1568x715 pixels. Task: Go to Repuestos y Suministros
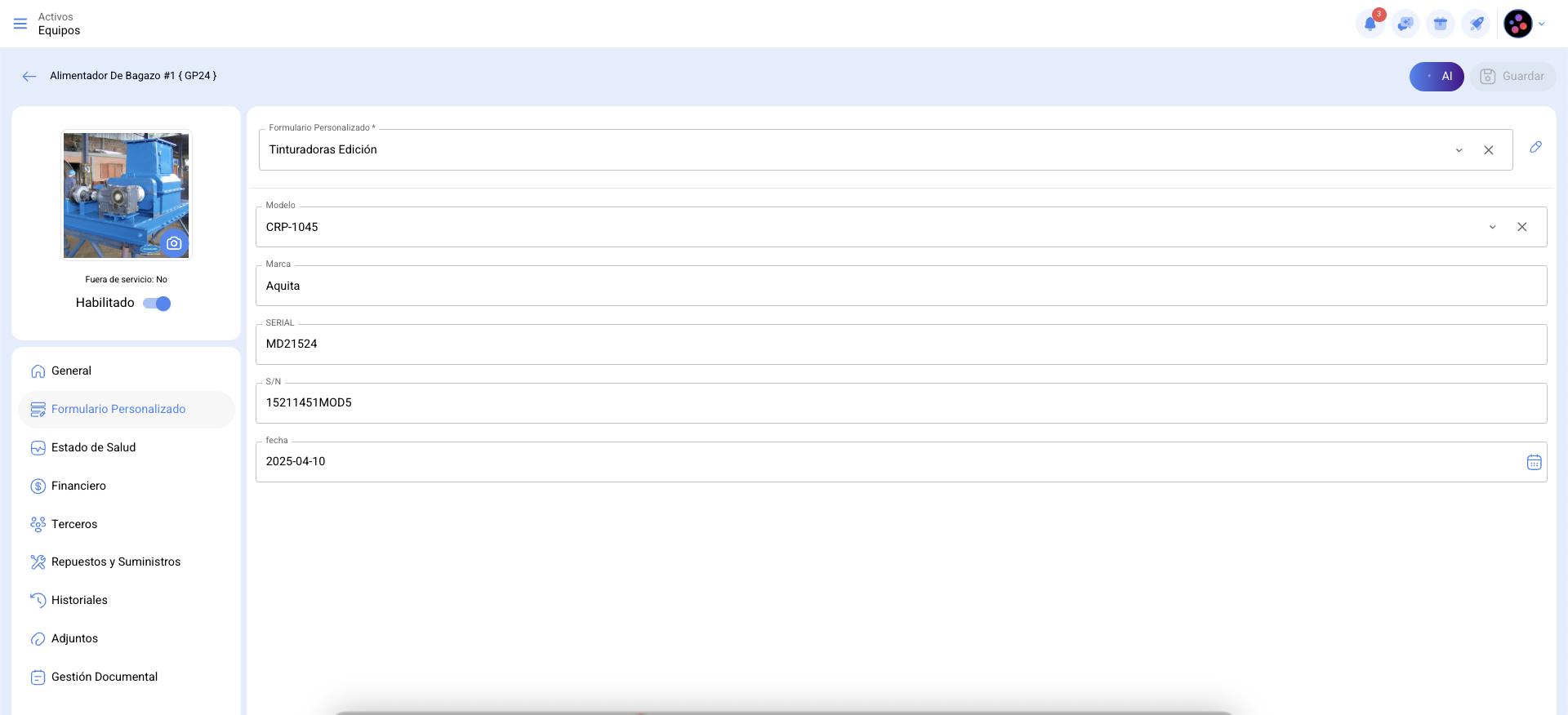115,562
